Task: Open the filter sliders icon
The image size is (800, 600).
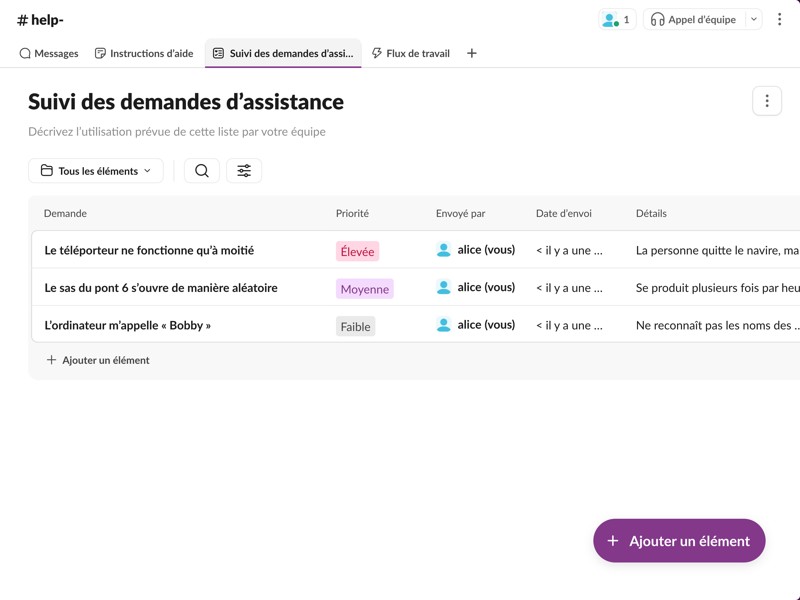Action: coord(244,171)
